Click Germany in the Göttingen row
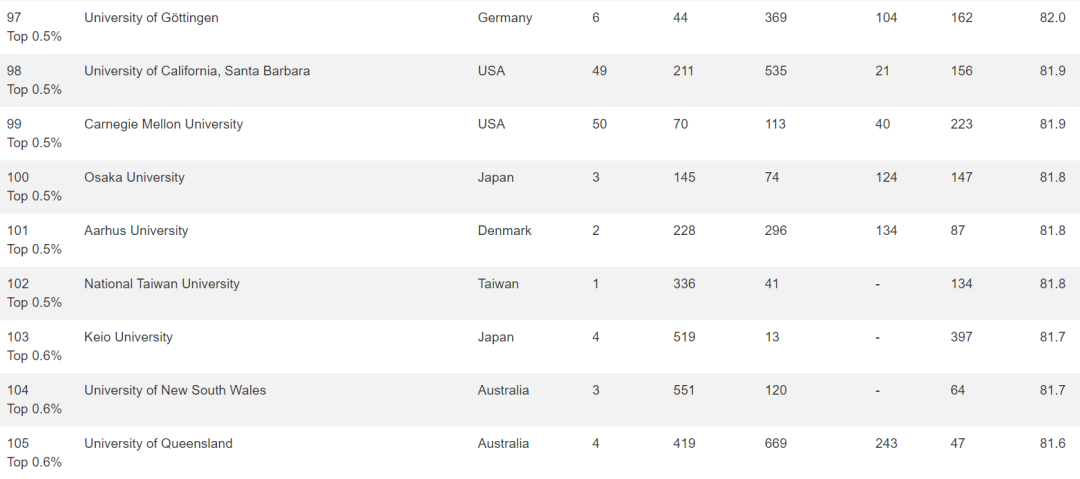The width and height of the screenshot is (1080, 479). click(505, 18)
